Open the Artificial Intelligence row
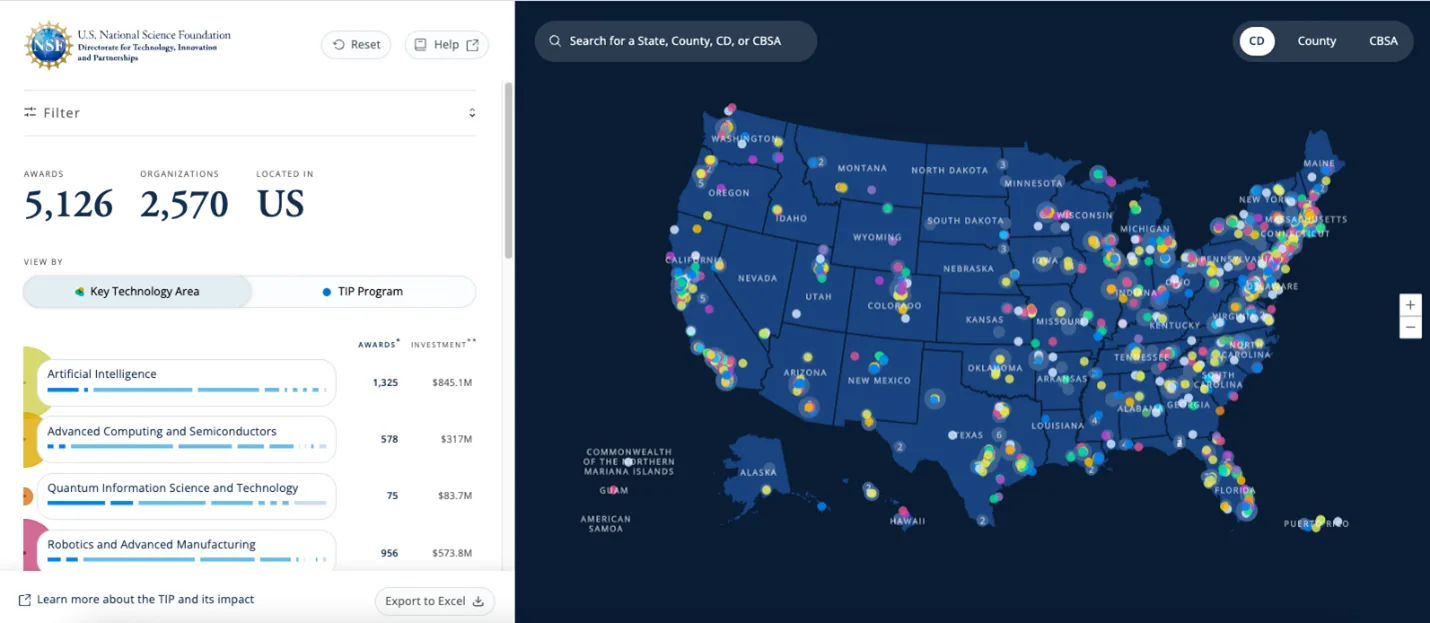The image size is (1430, 623). 187,382
